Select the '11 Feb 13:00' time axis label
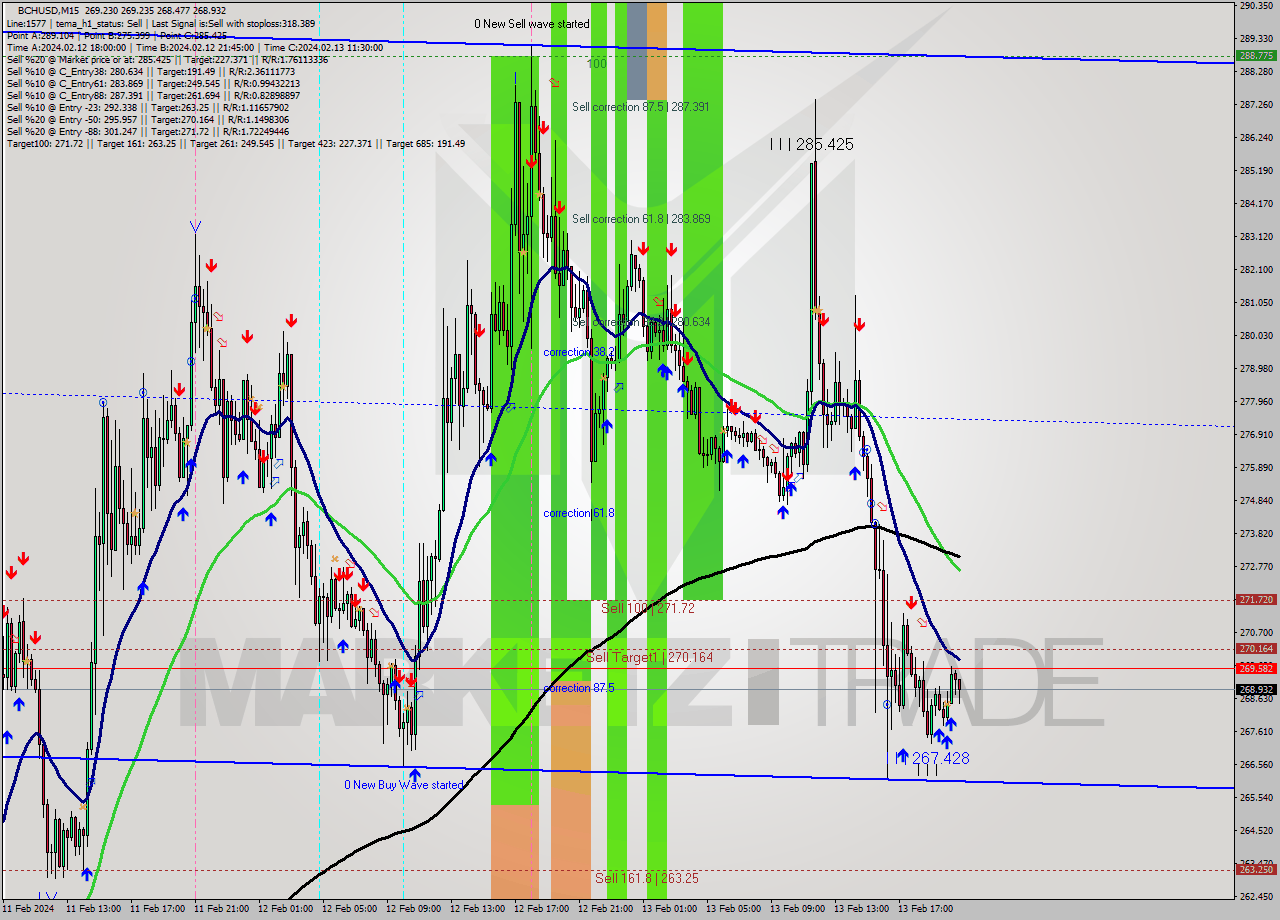 [x=93, y=909]
